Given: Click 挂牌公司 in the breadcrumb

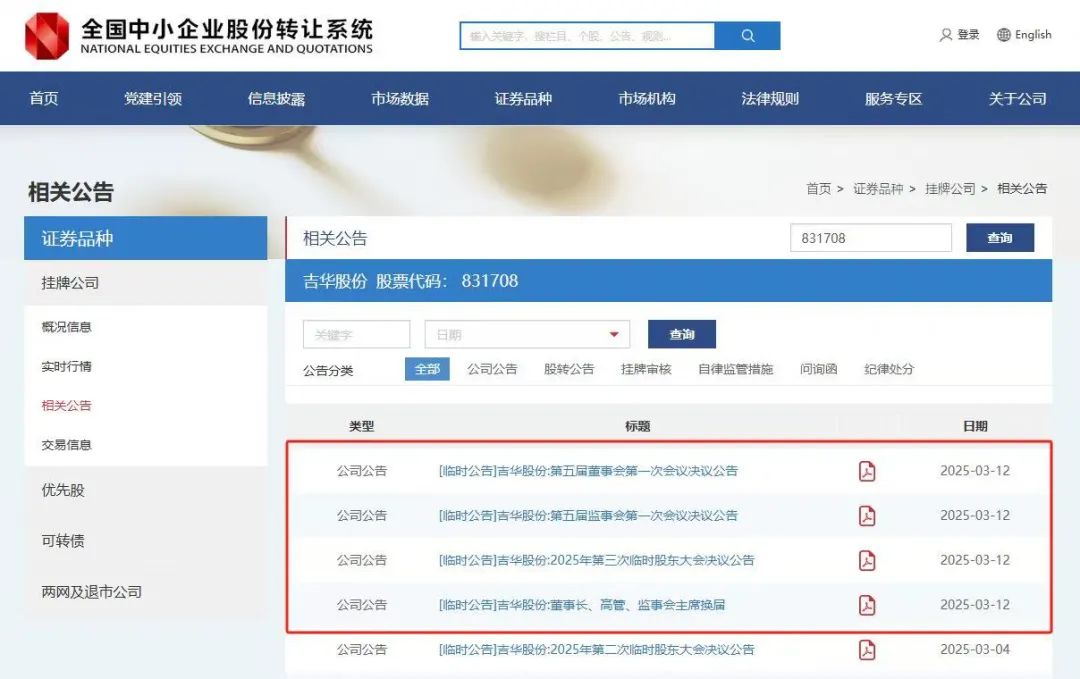Looking at the screenshot, I should click(950, 189).
